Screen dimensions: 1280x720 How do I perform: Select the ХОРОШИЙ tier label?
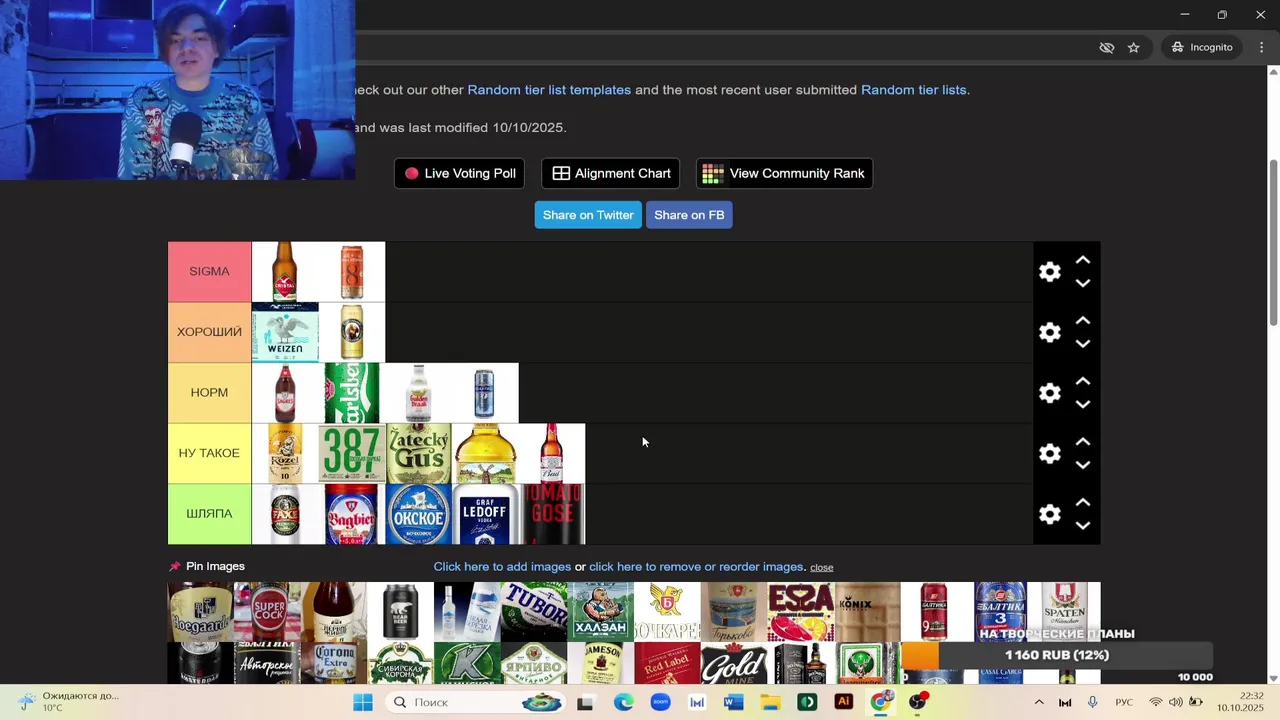coord(209,332)
